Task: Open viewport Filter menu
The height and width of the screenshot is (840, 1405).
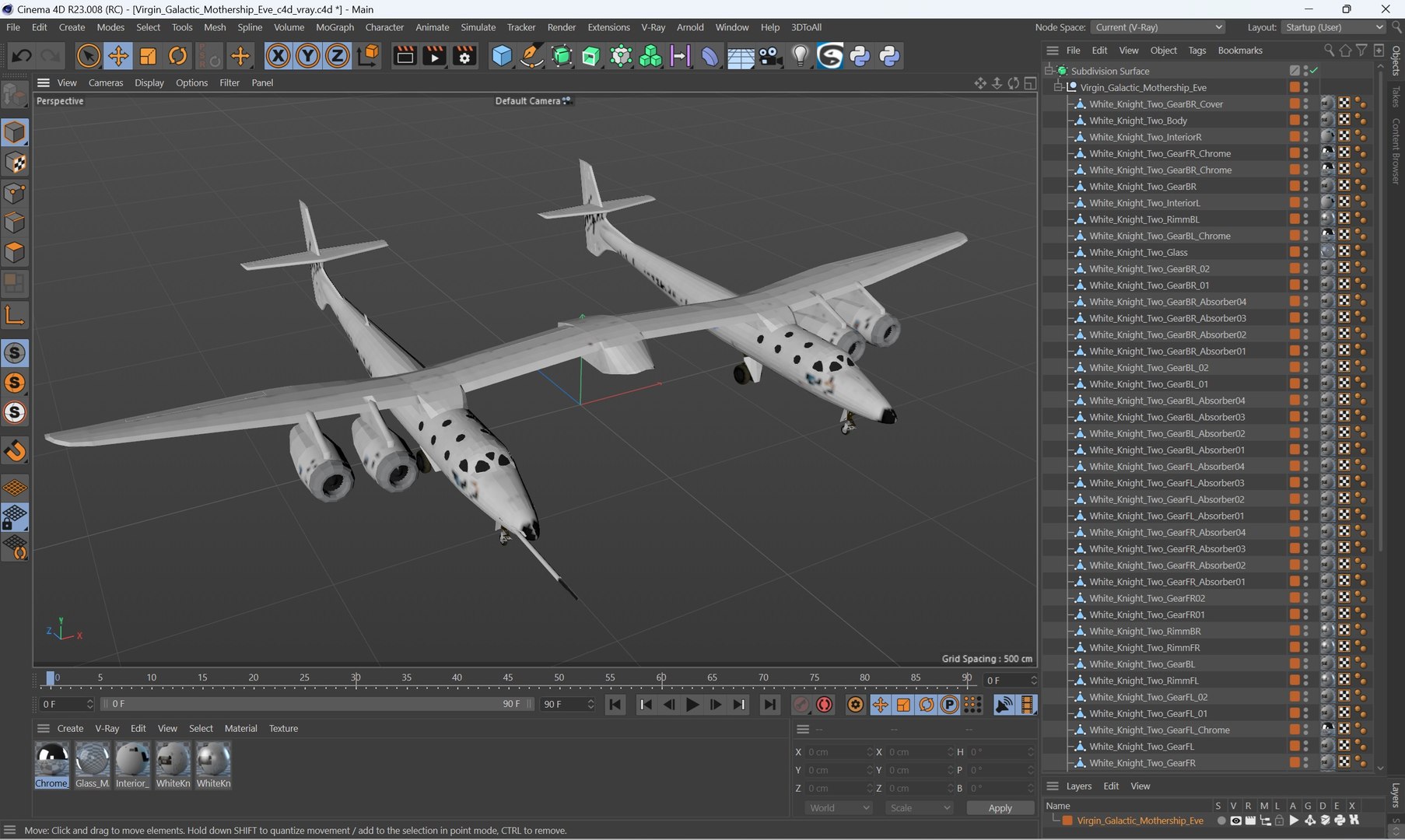Action: (229, 82)
